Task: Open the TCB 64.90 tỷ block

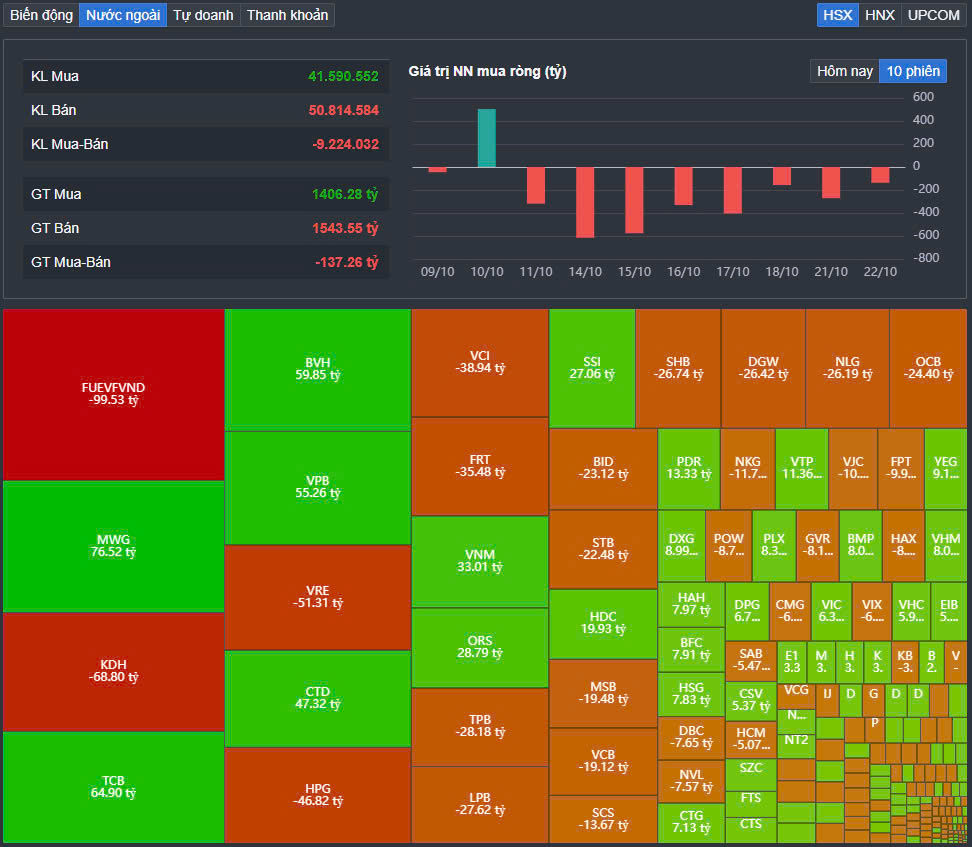Action: 113,787
